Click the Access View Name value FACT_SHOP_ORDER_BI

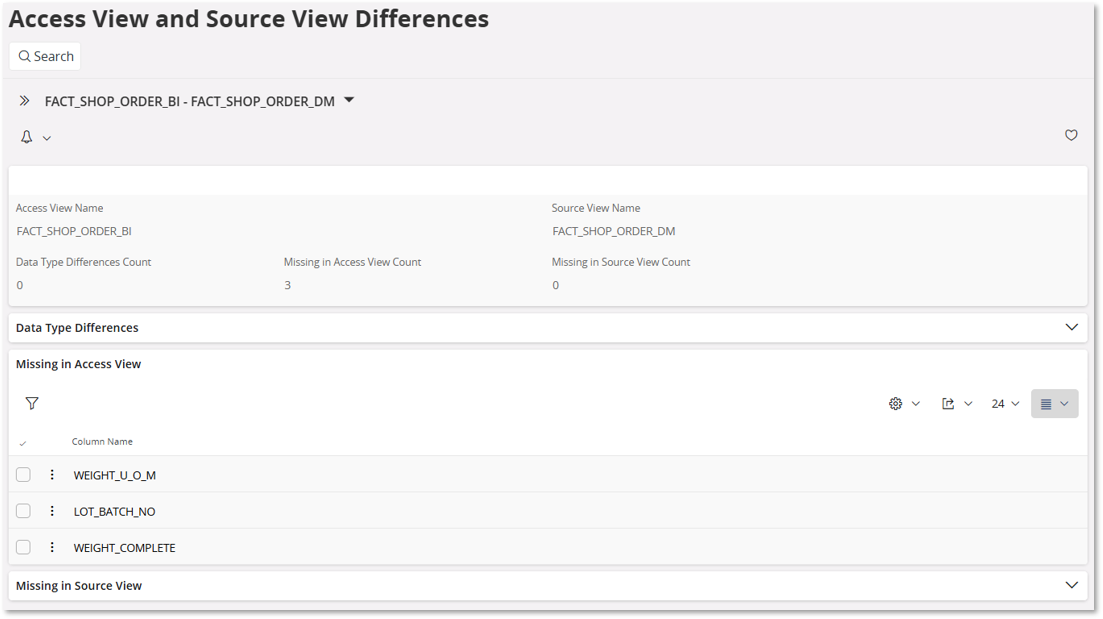point(74,231)
